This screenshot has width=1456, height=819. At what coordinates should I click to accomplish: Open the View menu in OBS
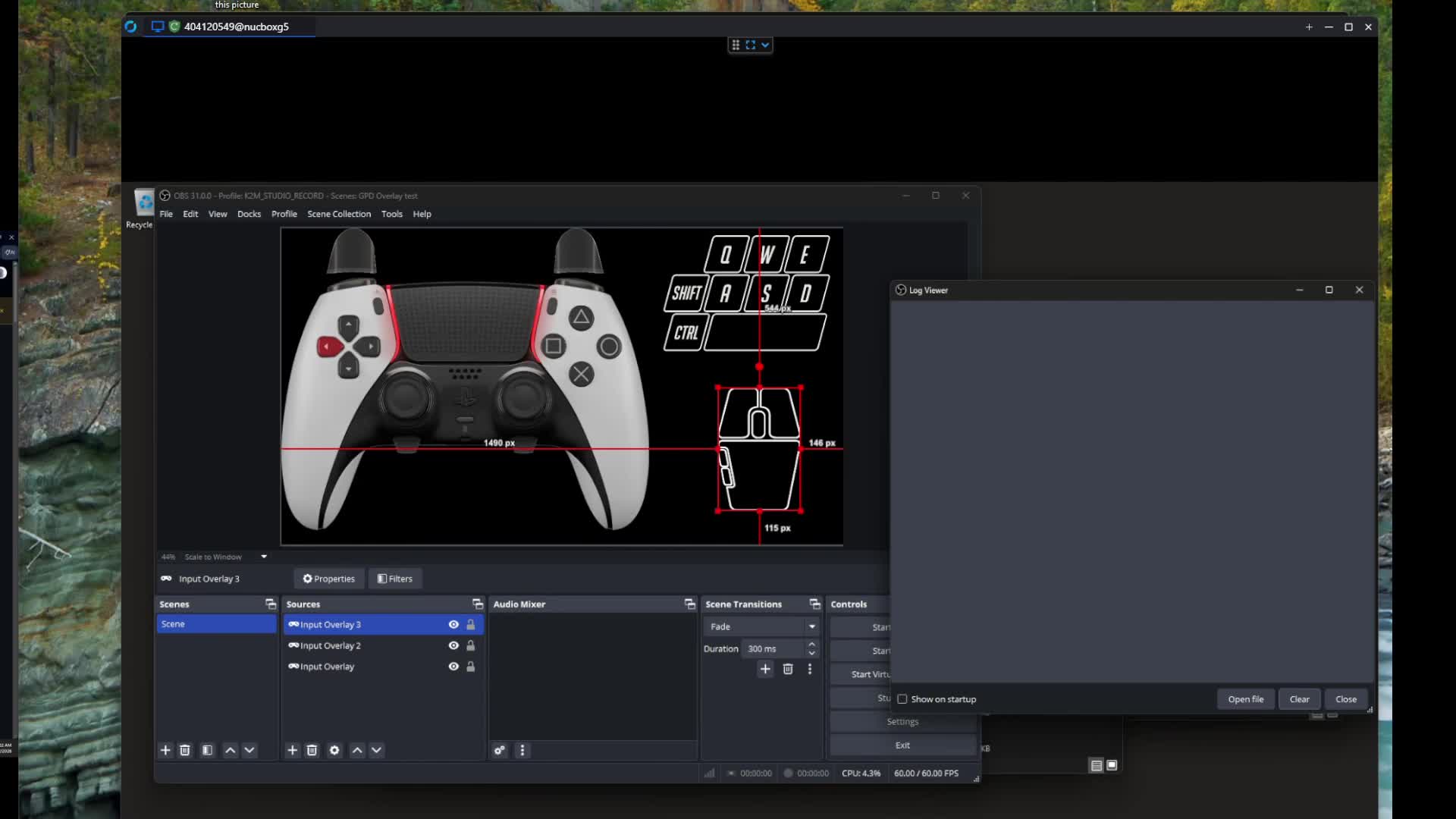(x=218, y=214)
